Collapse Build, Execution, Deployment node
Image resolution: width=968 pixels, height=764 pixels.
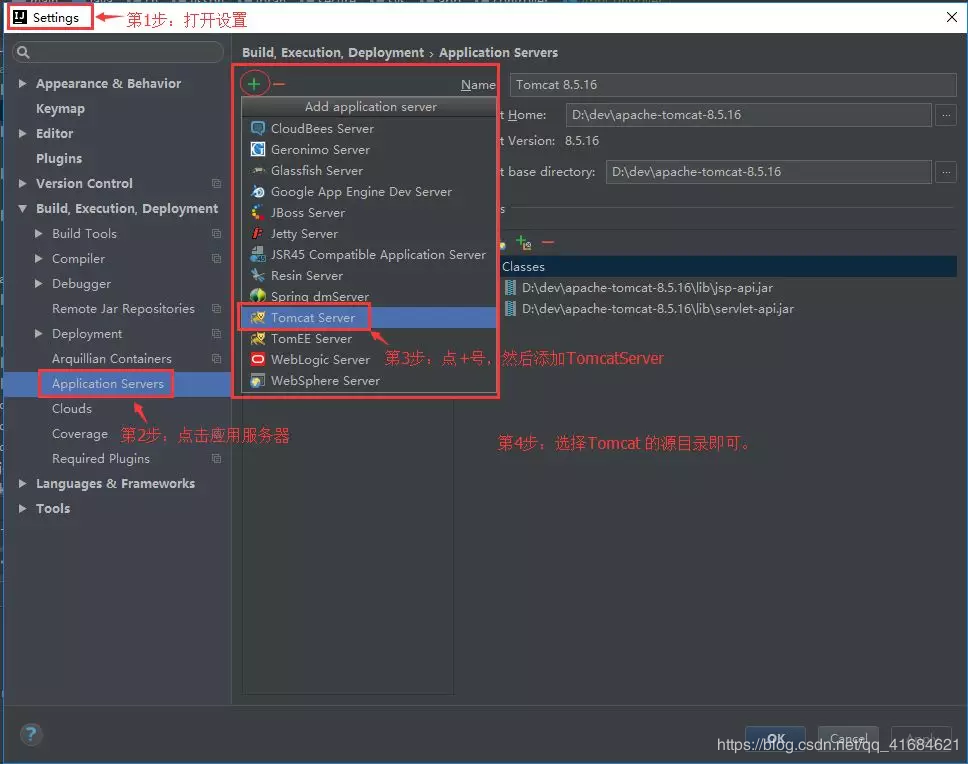coord(22,209)
